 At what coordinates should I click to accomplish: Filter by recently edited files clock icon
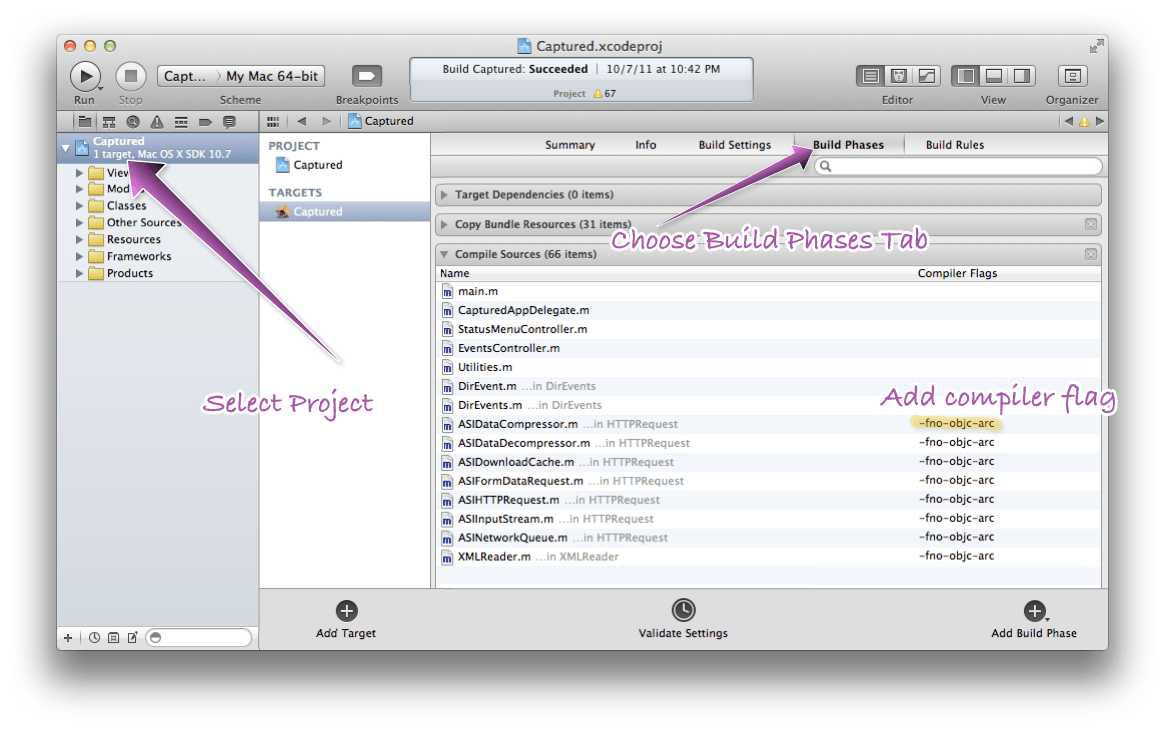94,638
